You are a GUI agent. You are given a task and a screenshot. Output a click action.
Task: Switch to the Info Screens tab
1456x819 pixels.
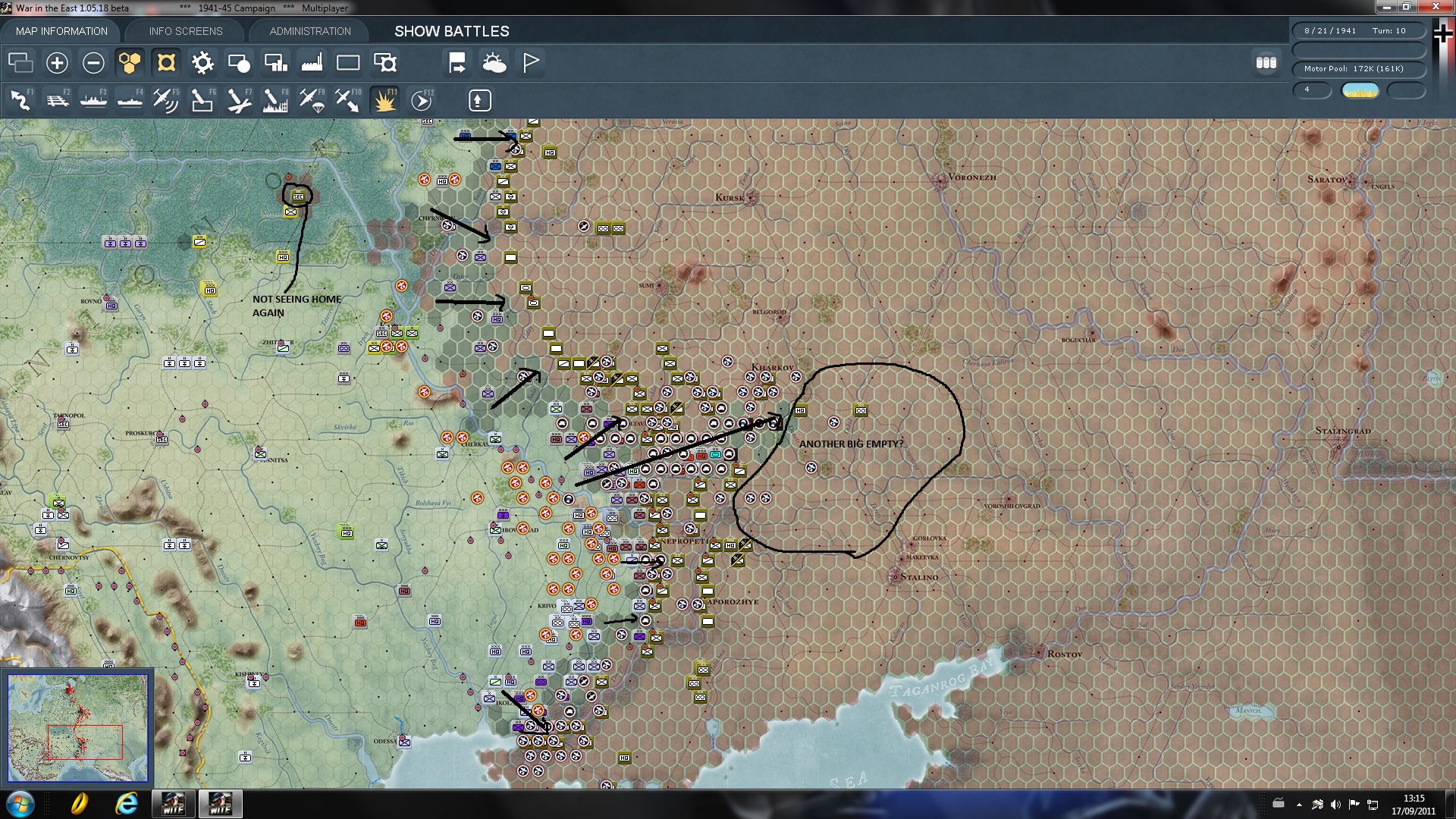(186, 31)
